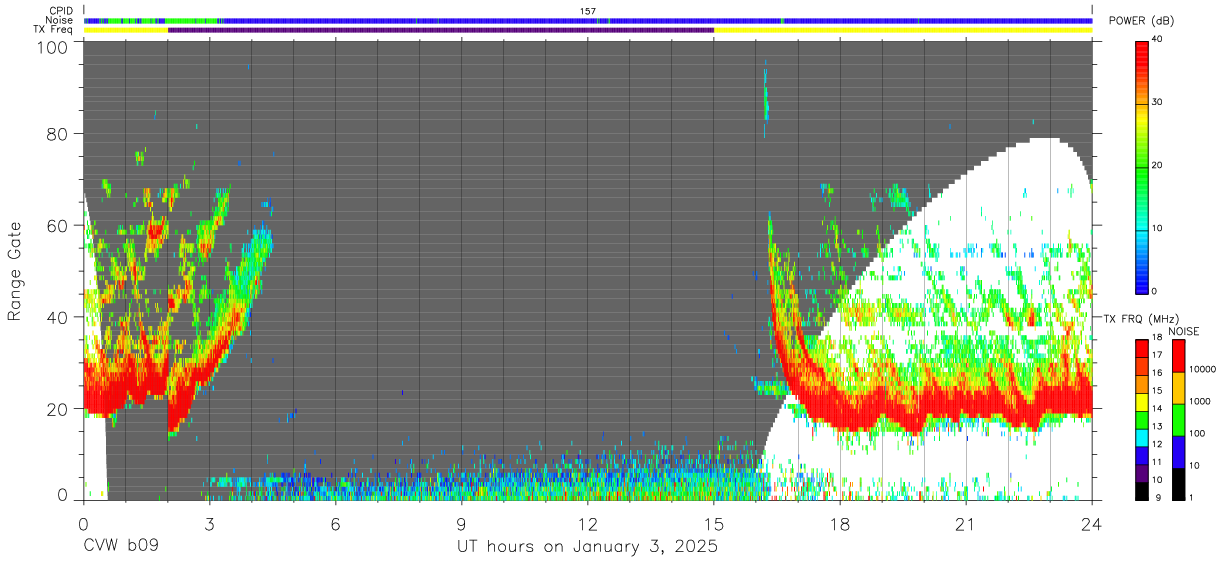Click the range gate 80 tick label
1228x567 pixels.
click(x=56, y=134)
